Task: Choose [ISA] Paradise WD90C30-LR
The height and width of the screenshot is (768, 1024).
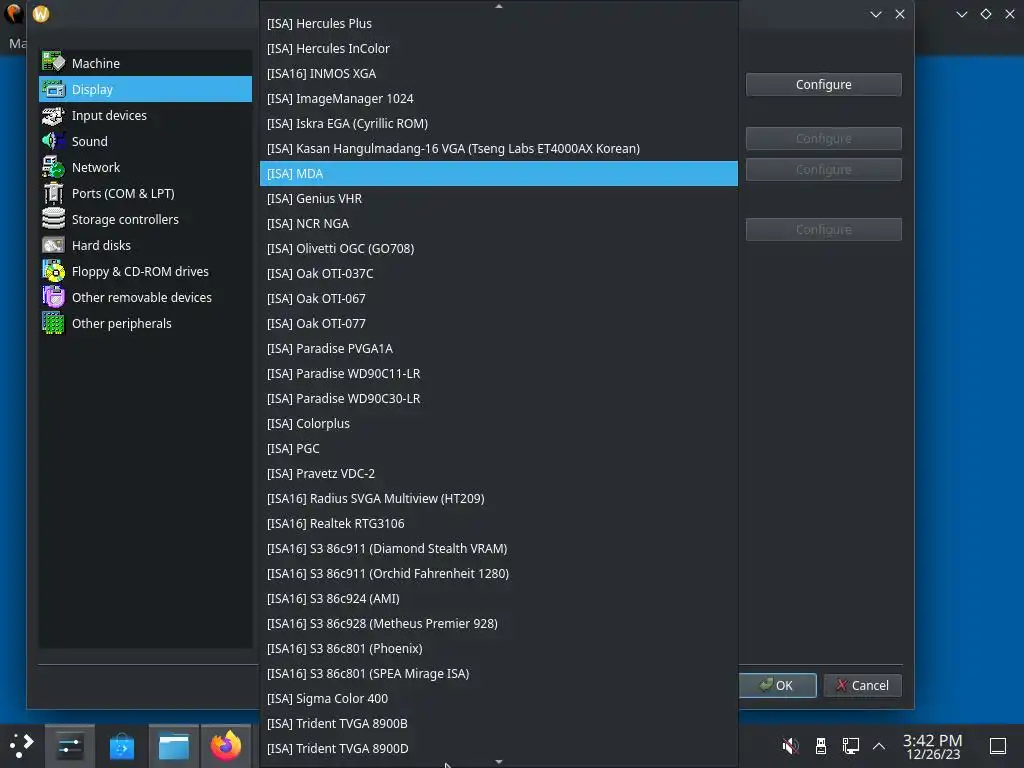Action: coord(499,398)
